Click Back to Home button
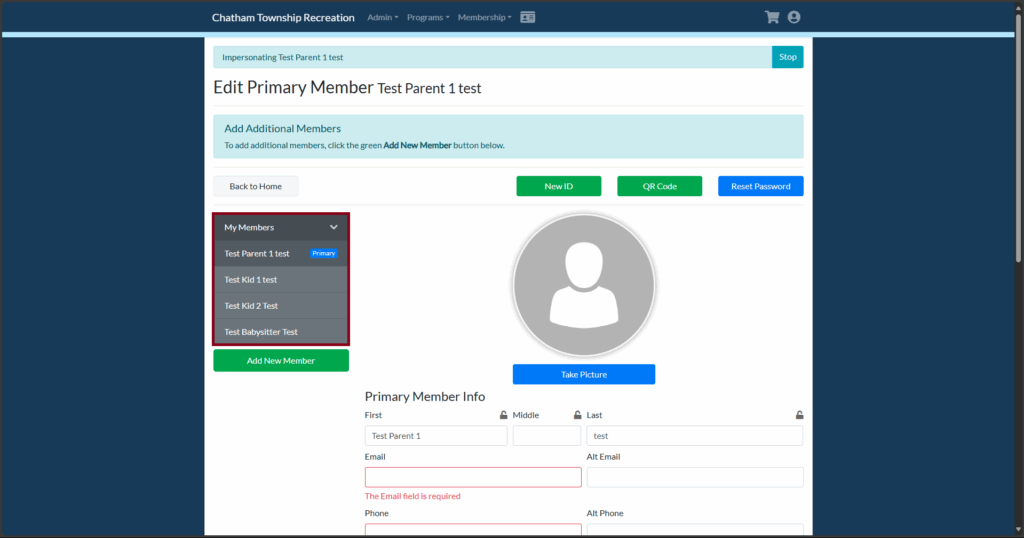This screenshot has height=538, width=1024. pos(255,186)
